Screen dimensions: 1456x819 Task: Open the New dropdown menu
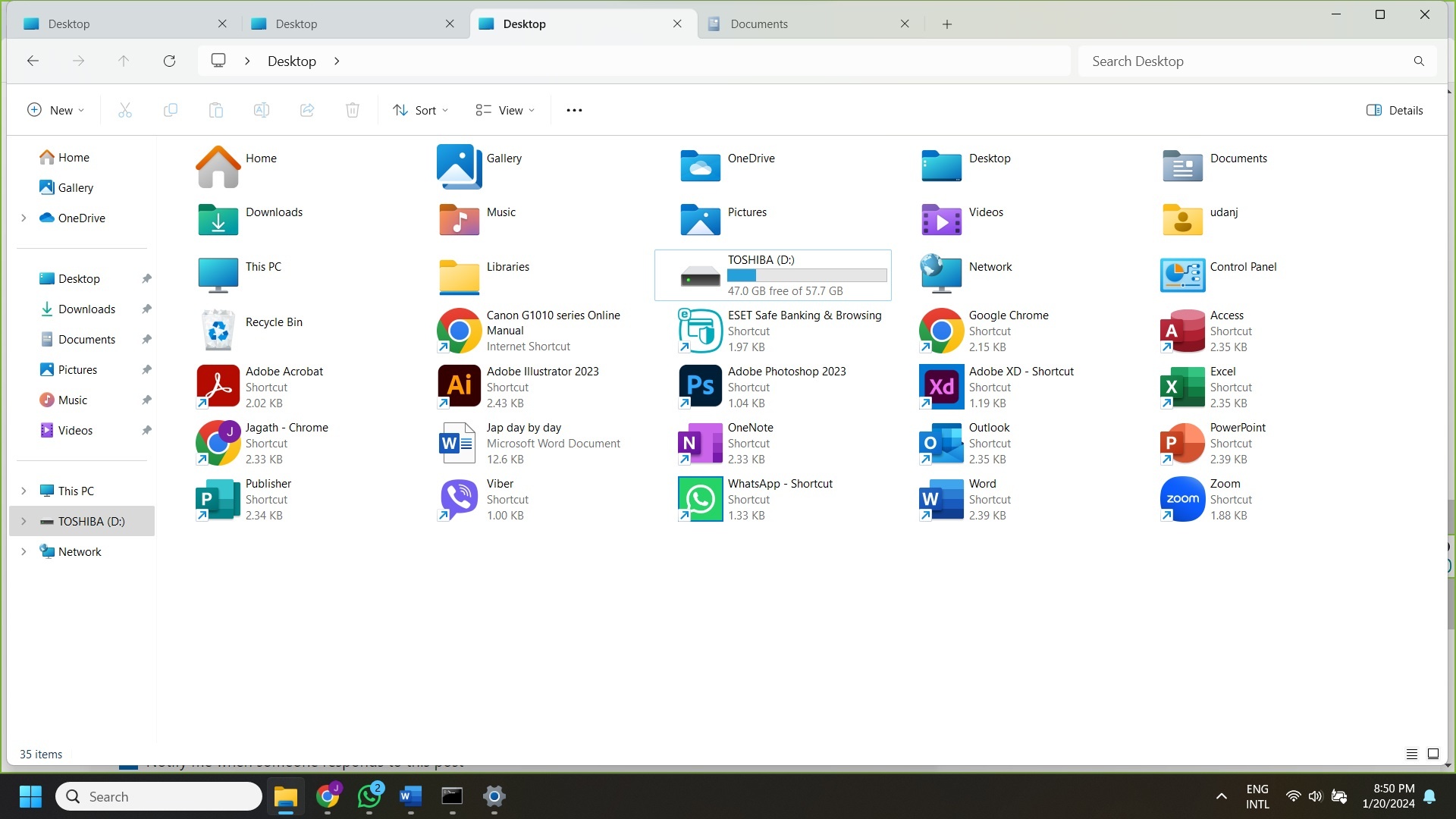55,110
